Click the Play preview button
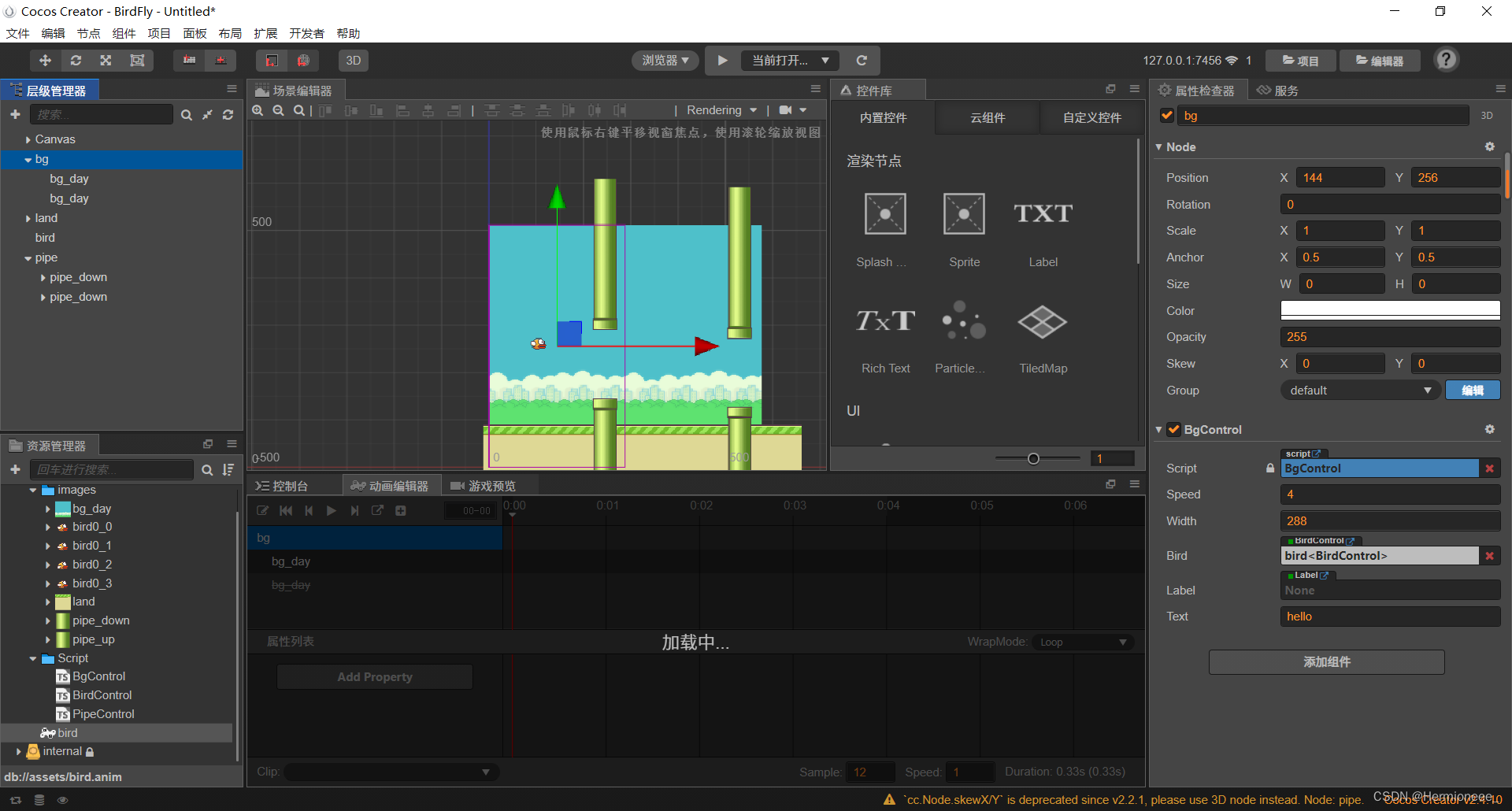 pyautogui.click(x=722, y=61)
